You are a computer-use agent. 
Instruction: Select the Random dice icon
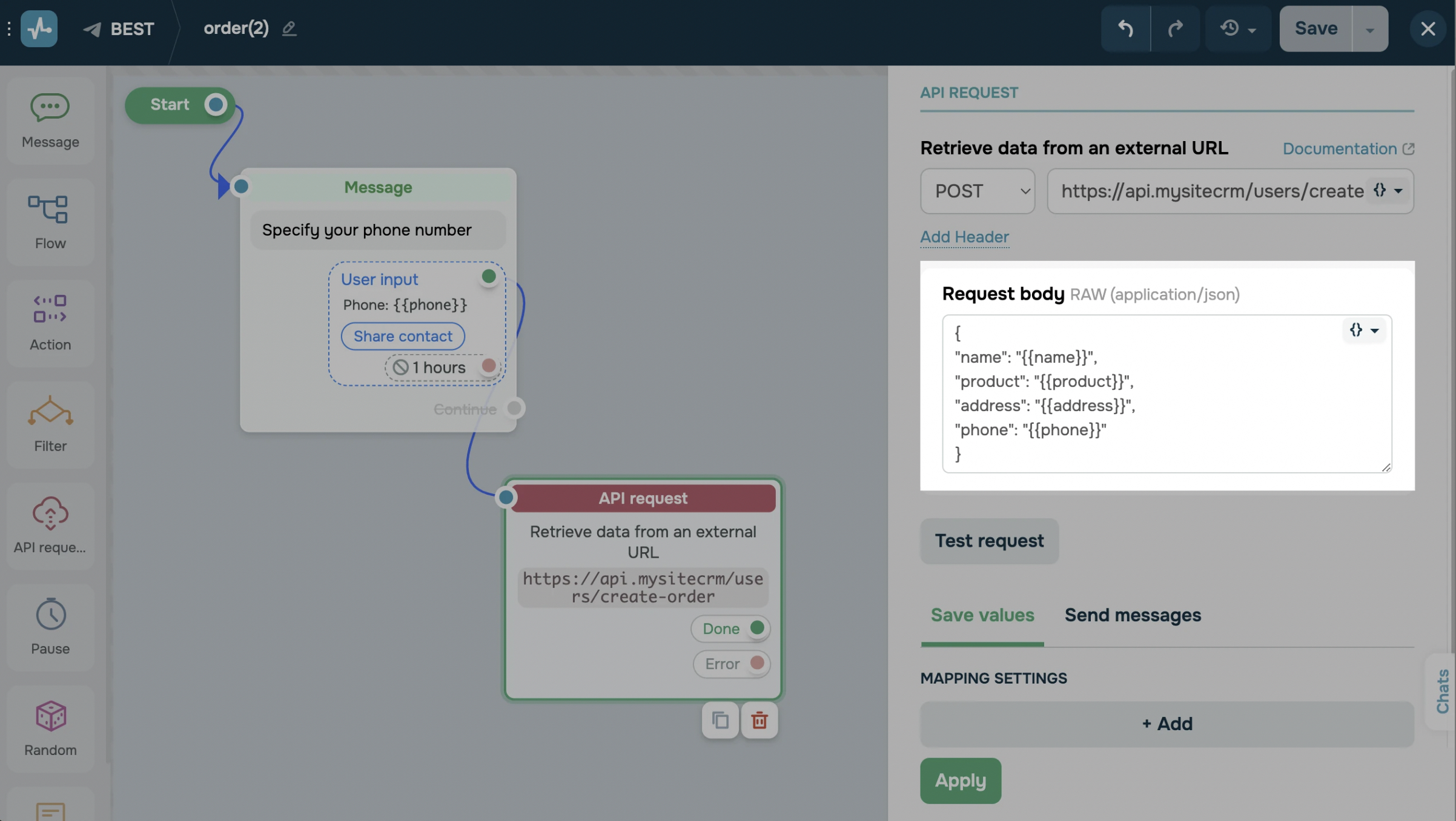click(x=50, y=716)
